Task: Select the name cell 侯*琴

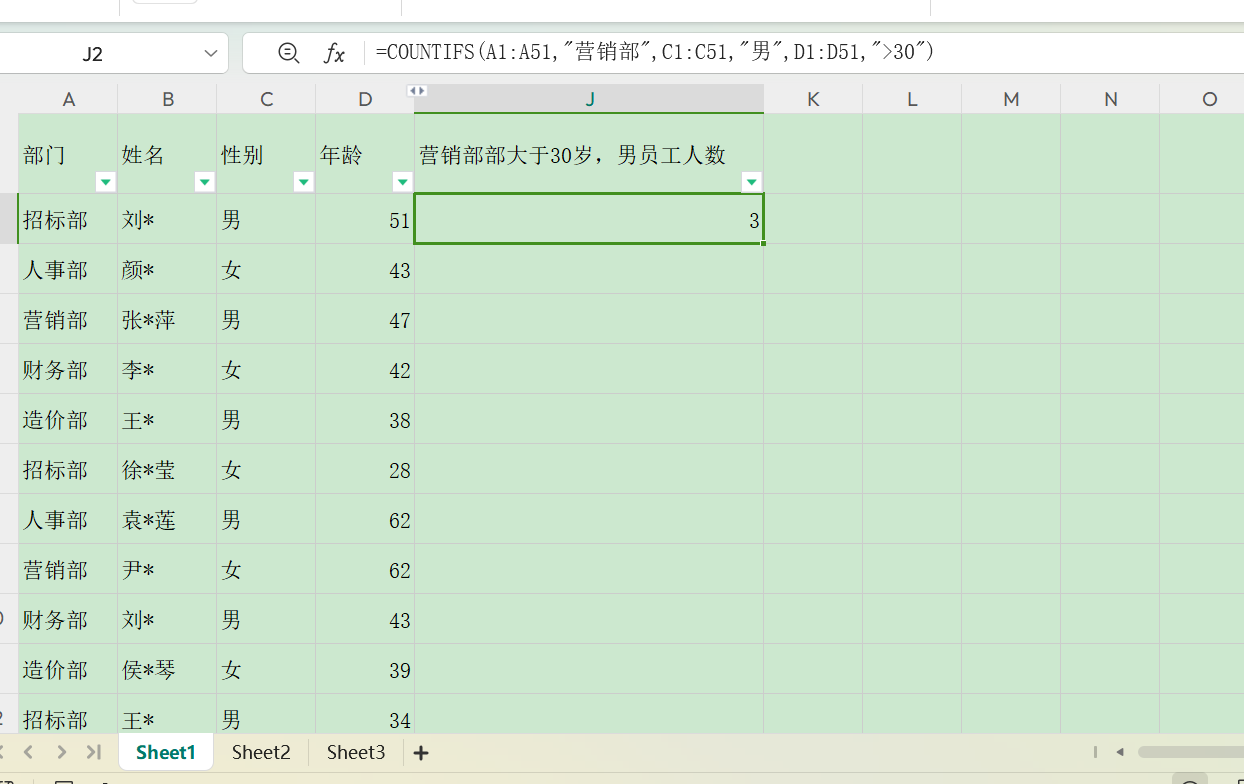Action: pyautogui.click(x=167, y=670)
